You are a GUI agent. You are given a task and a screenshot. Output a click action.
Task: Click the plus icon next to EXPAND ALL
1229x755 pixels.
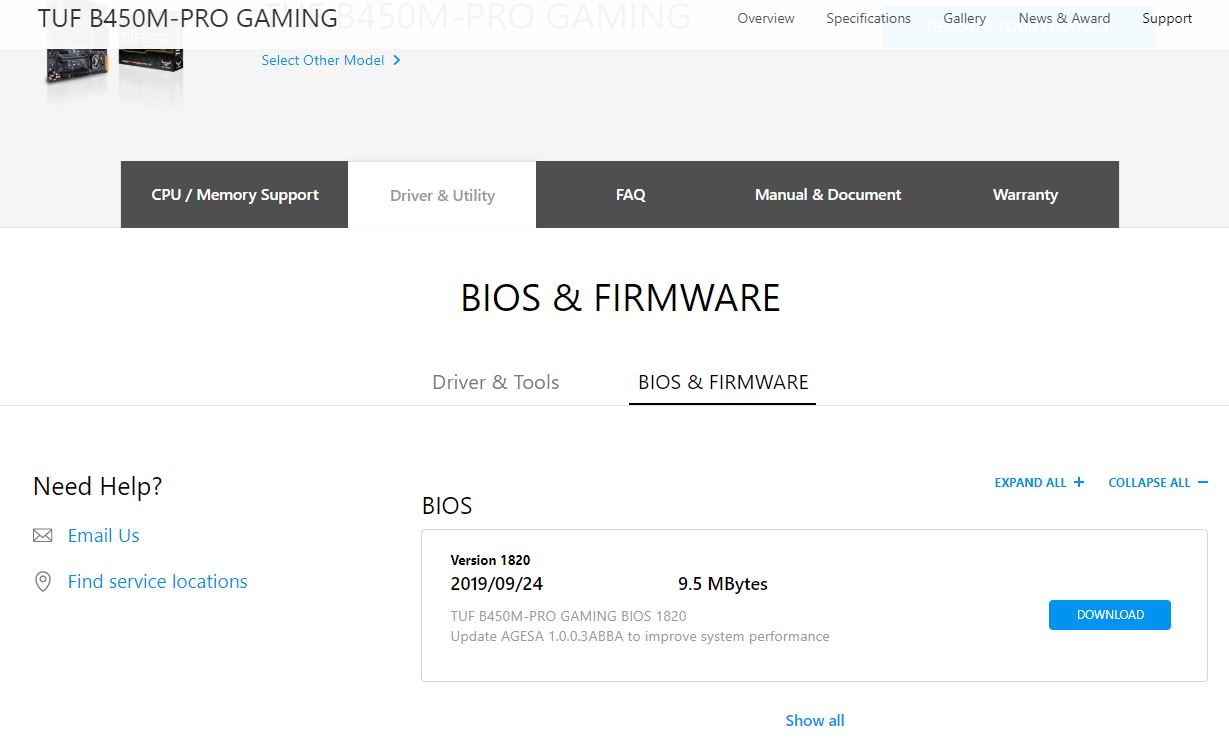click(1079, 482)
